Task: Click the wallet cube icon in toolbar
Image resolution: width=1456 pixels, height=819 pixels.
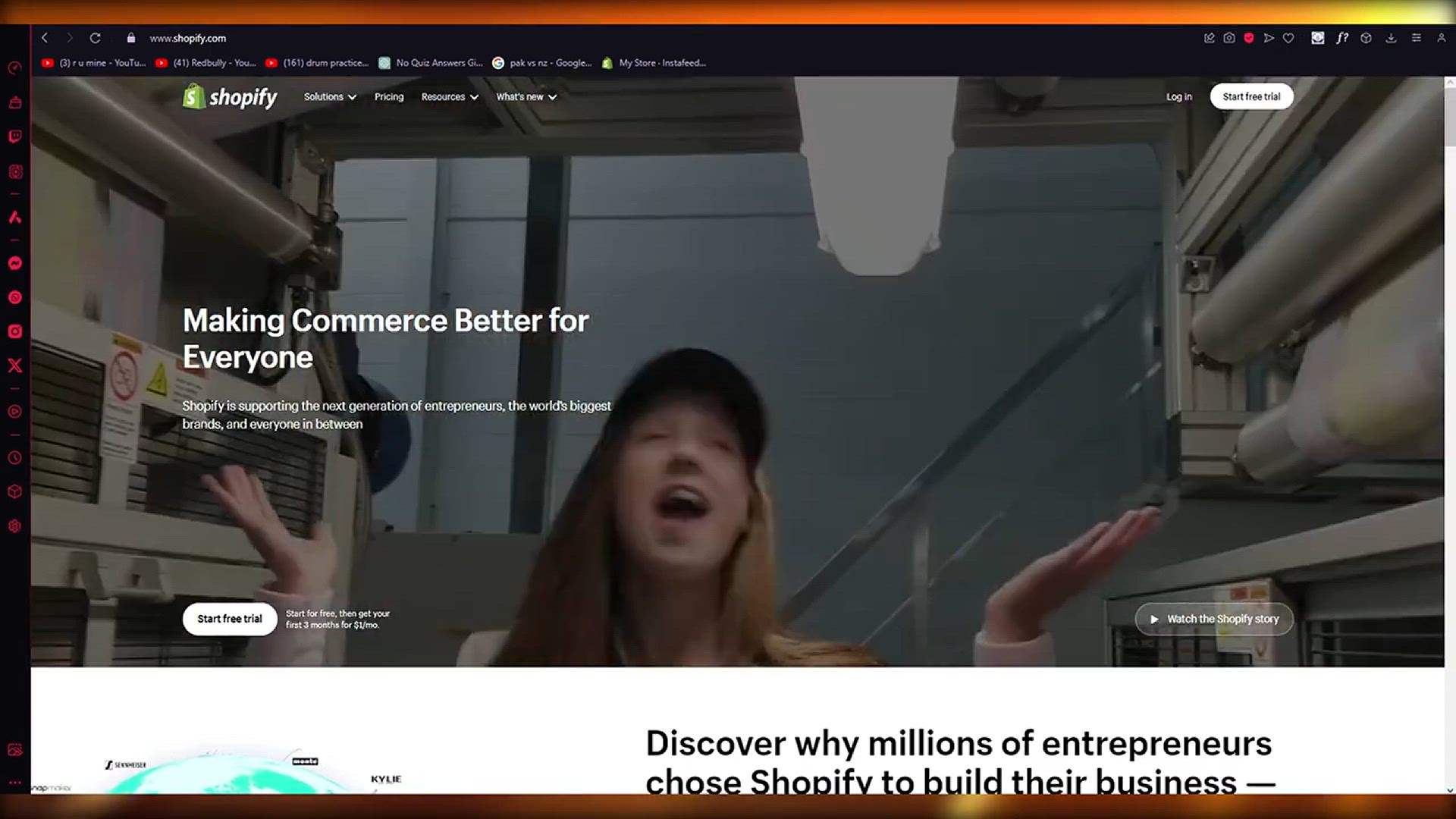Action: click(x=1366, y=38)
